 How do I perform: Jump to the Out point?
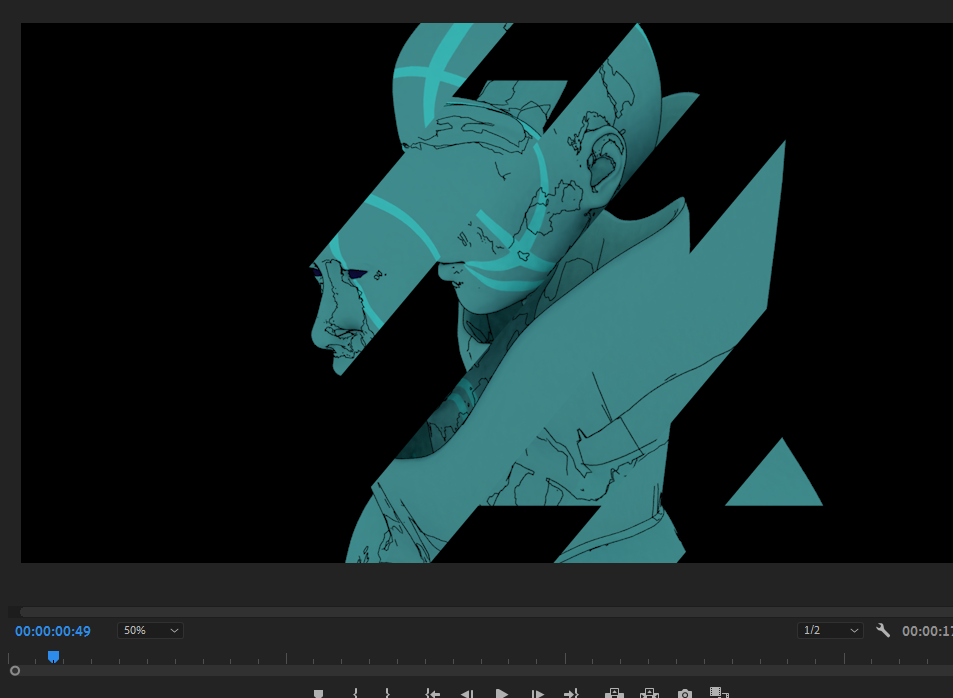(x=571, y=694)
